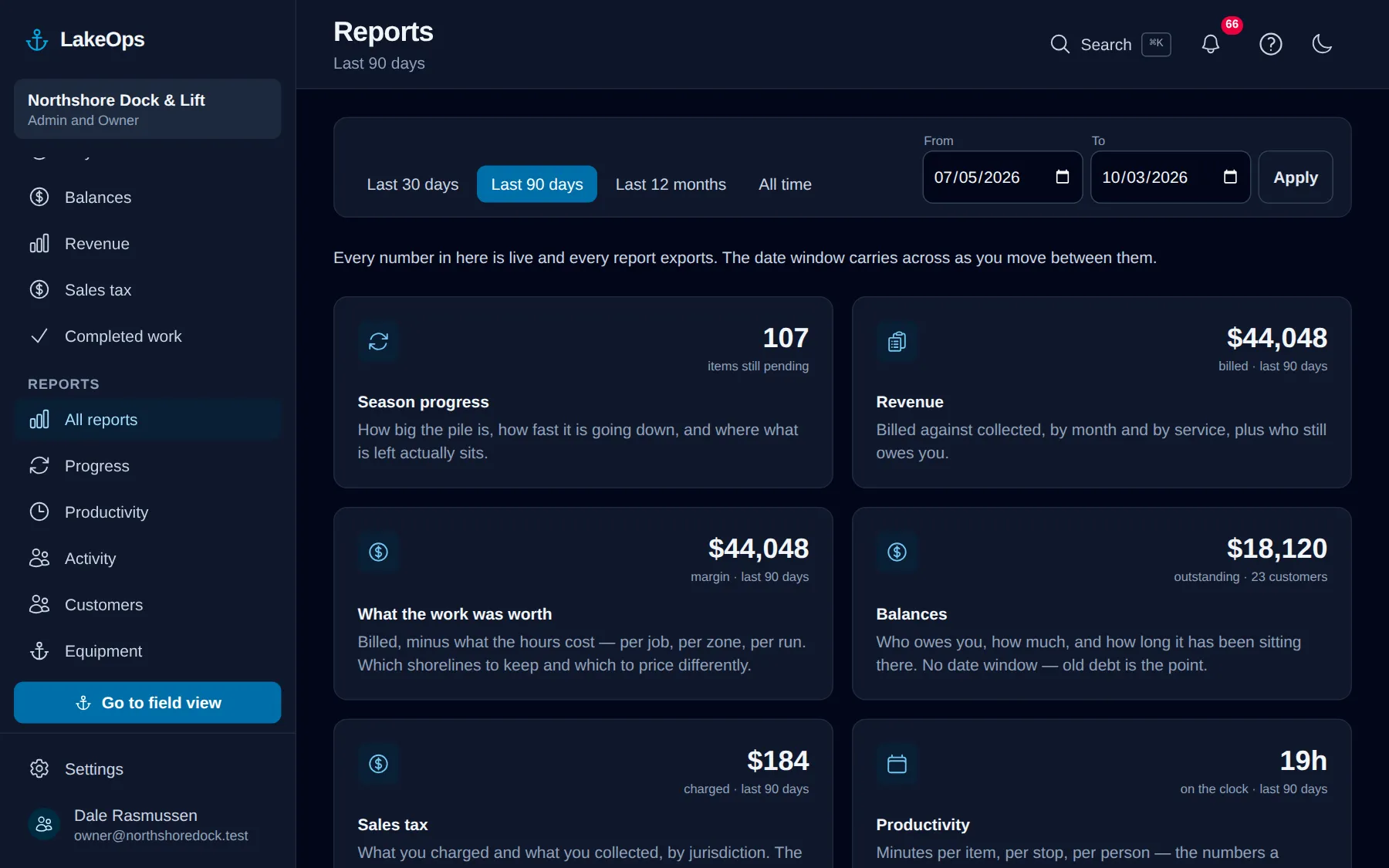The width and height of the screenshot is (1389, 868).
Task: Click the Completed work checkmark icon
Action: click(x=39, y=336)
